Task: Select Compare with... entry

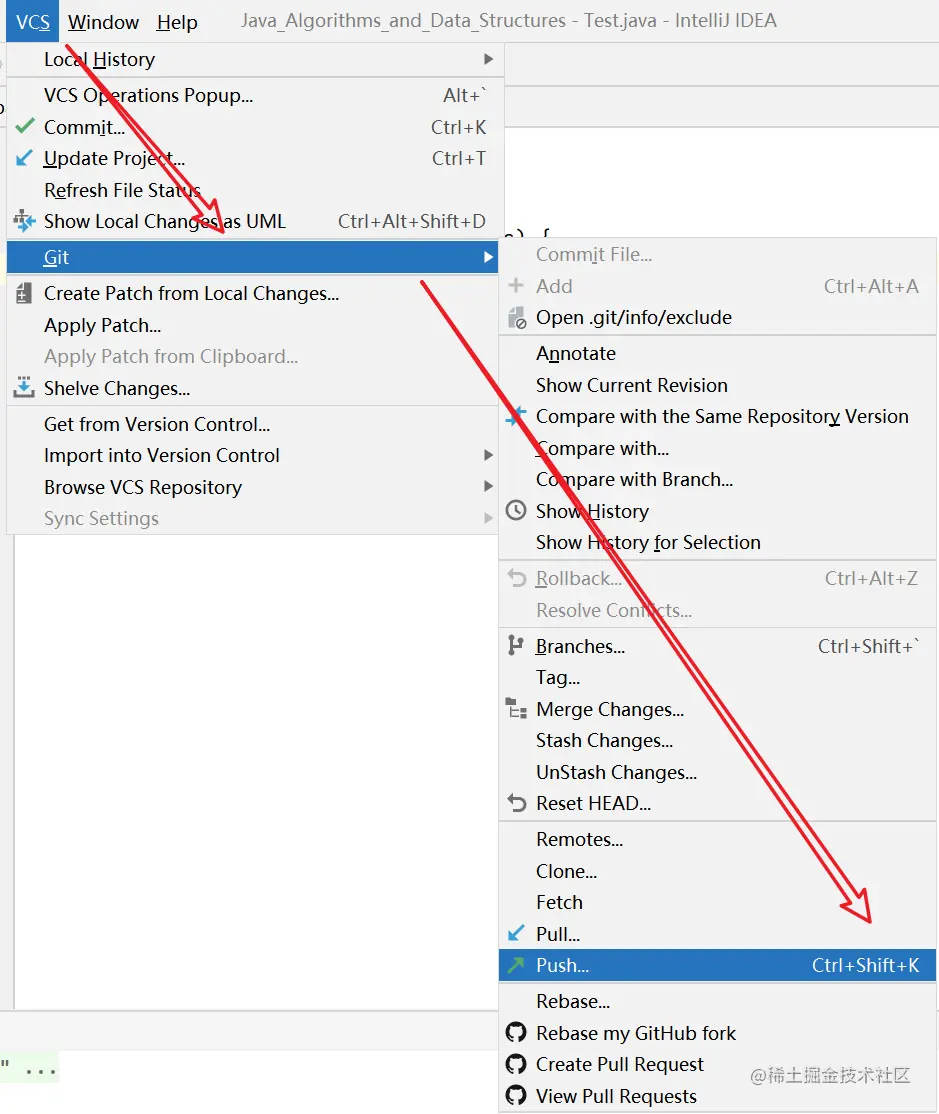Action: click(x=717, y=448)
